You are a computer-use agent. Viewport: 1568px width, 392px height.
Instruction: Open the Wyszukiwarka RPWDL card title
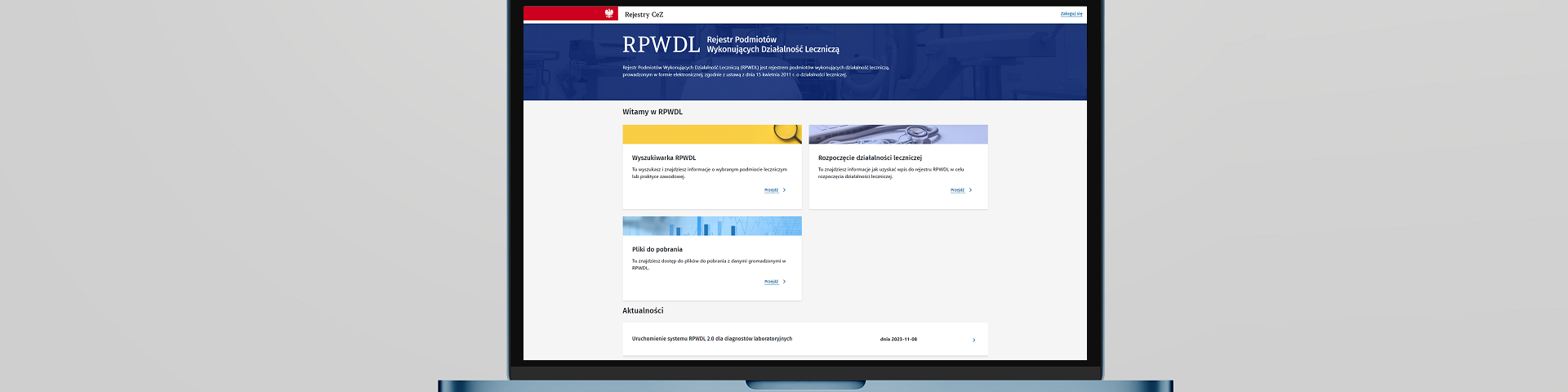pyautogui.click(x=663, y=158)
